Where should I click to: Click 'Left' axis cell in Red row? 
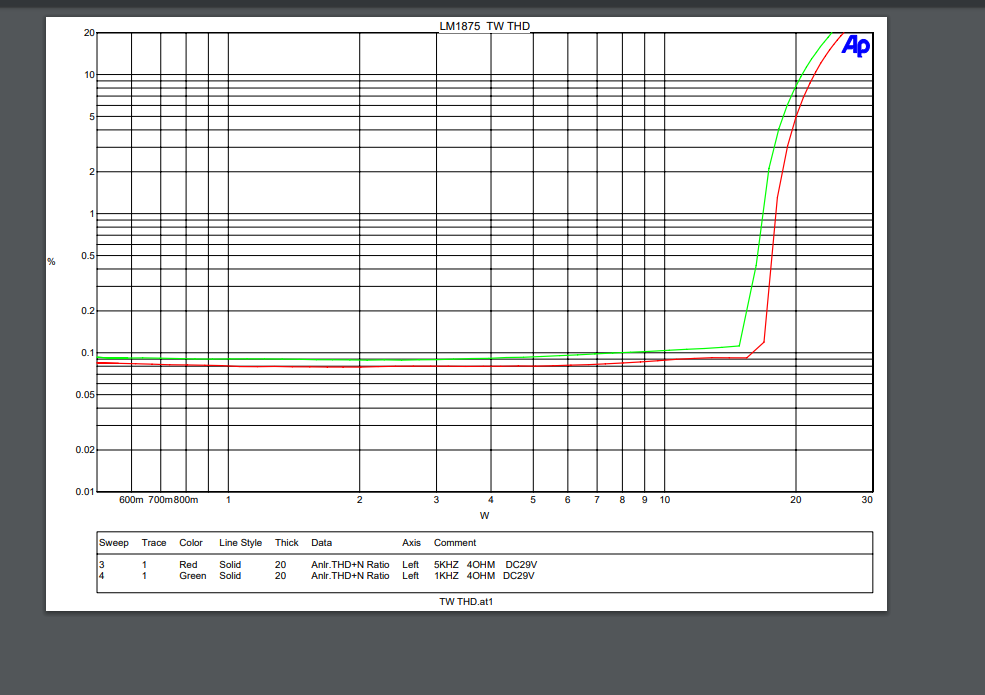[x=411, y=564]
